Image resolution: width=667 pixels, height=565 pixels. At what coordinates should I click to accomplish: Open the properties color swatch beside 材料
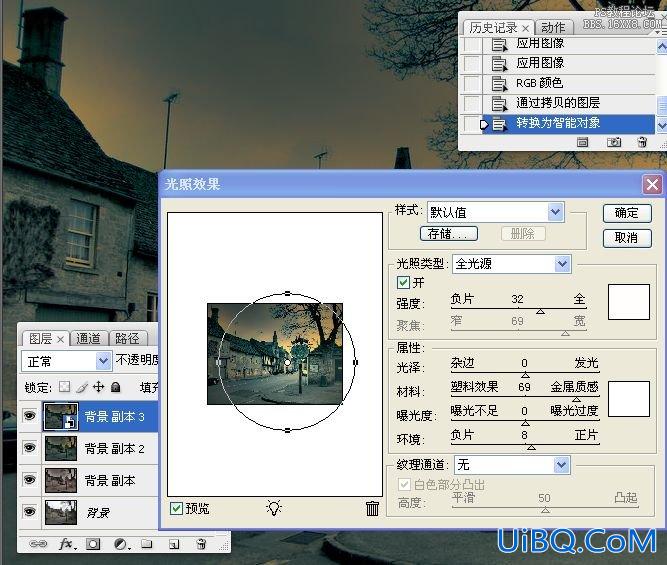[x=629, y=399]
